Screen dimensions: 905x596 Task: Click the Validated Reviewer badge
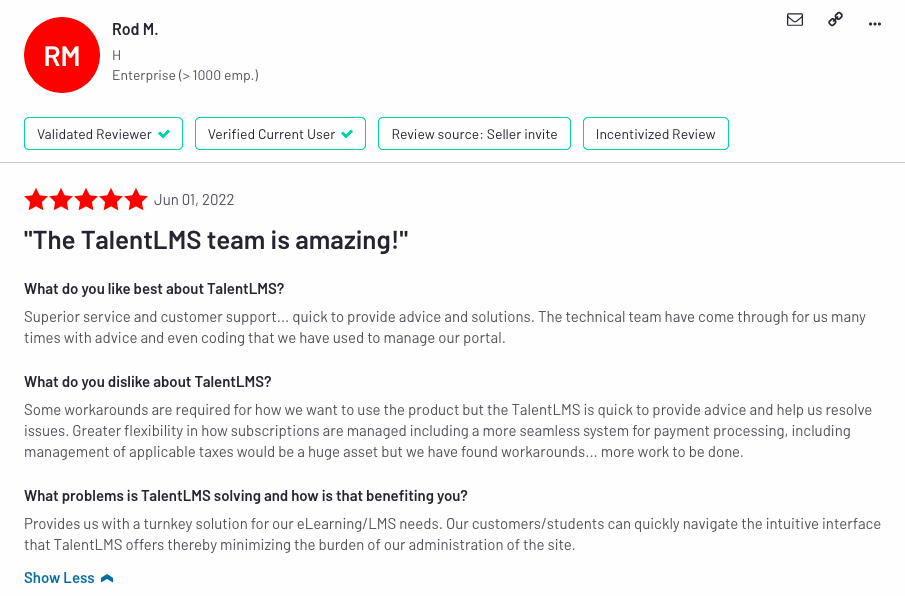103,134
